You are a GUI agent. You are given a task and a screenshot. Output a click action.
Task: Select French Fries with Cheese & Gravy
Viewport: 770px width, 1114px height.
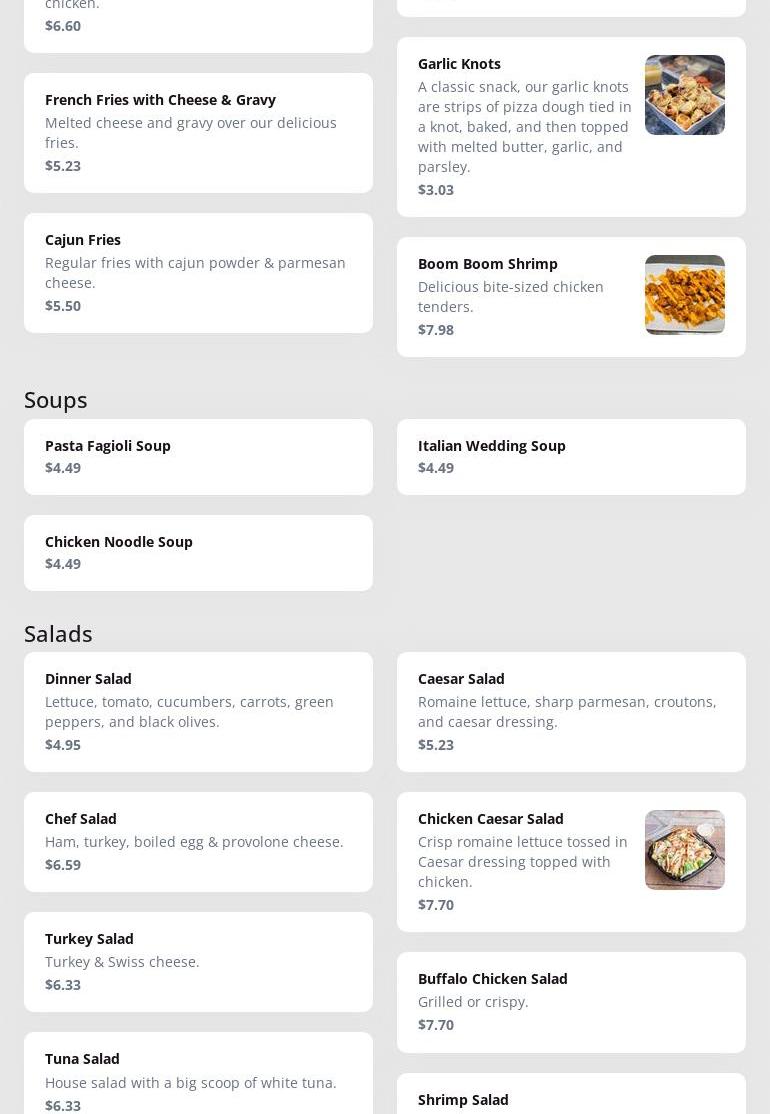coord(198,133)
